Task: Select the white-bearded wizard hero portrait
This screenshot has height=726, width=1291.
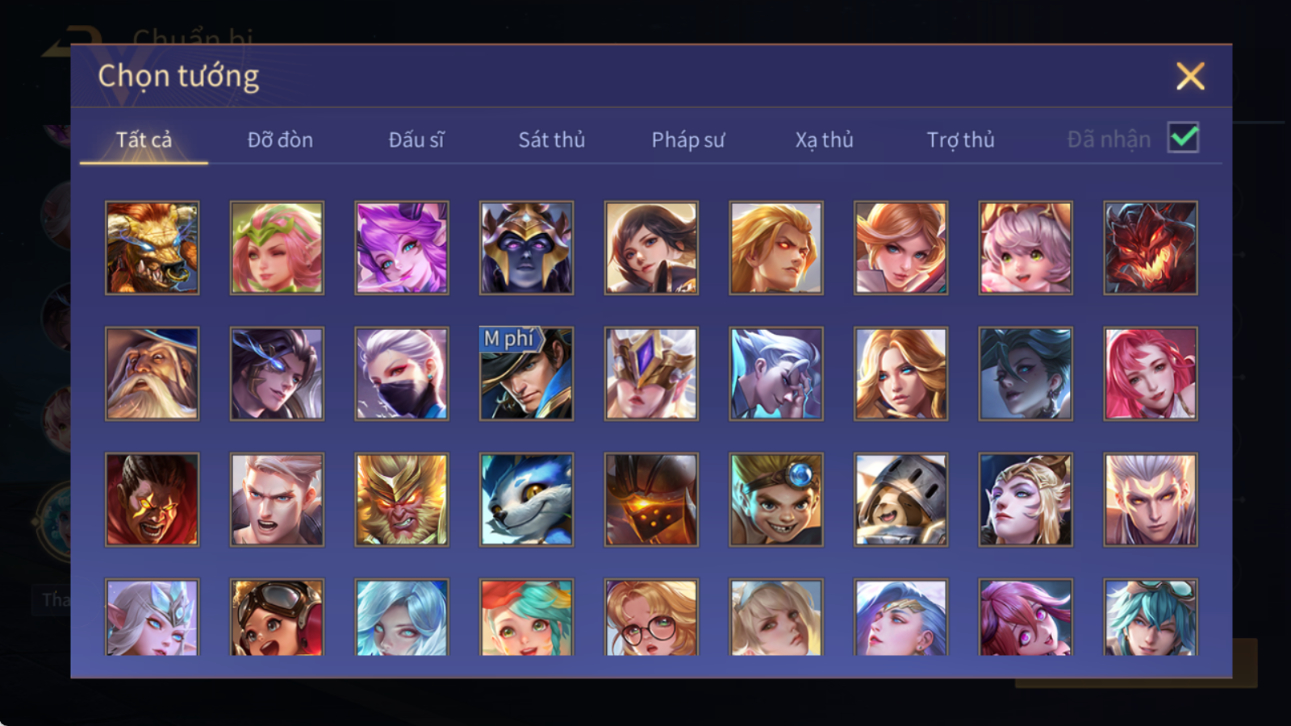Action: click(152, 374)
